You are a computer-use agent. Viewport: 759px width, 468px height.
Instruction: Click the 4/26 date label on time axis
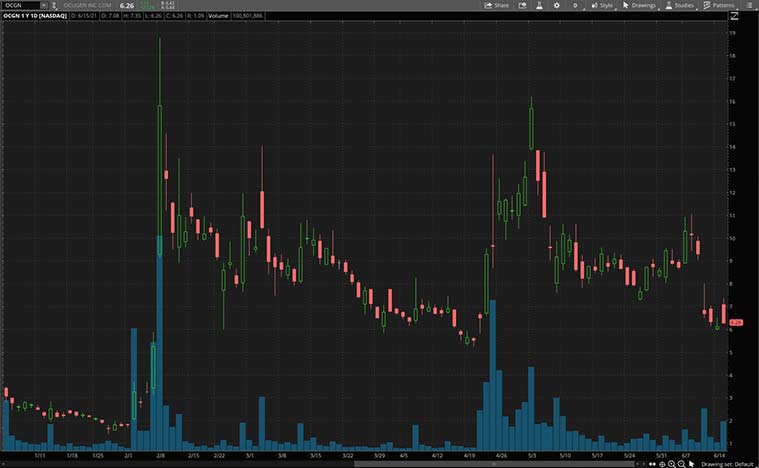click(501, 455)
